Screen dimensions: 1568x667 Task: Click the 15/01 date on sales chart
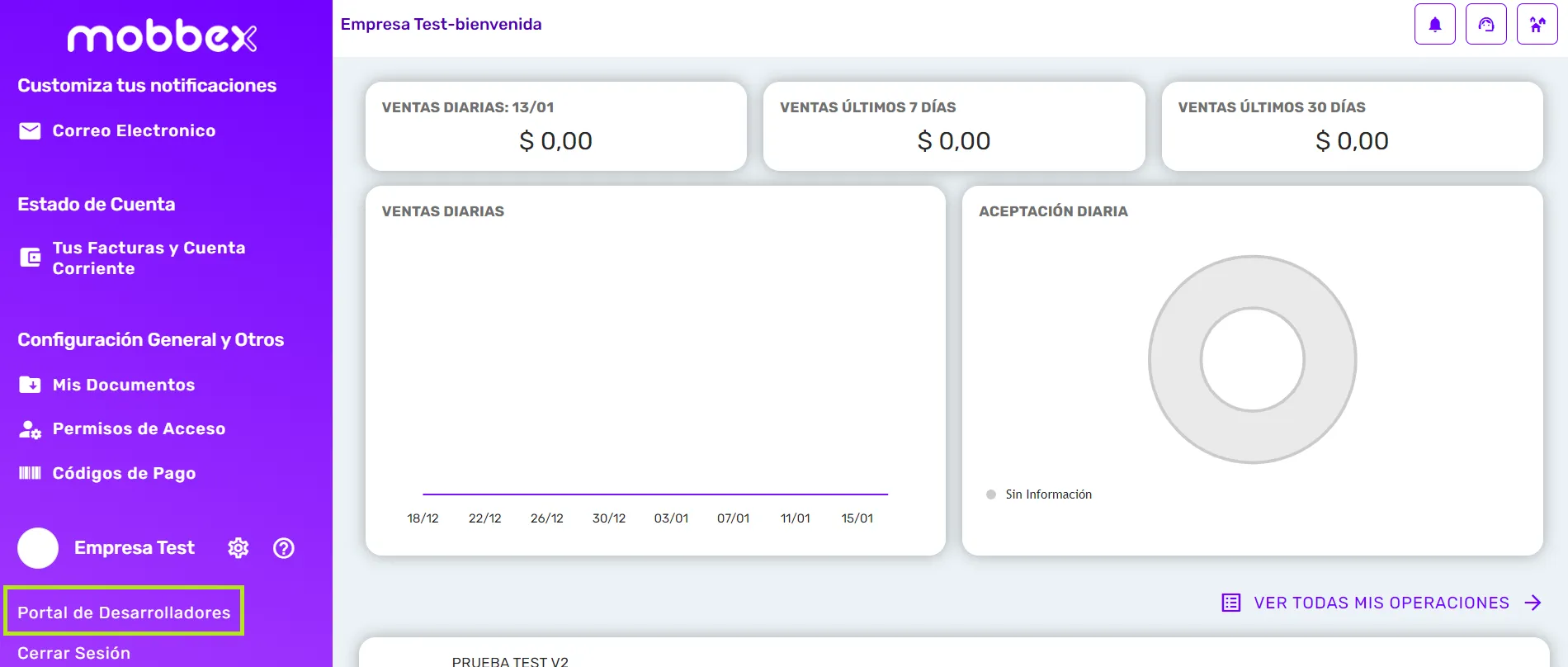point(857,518)
